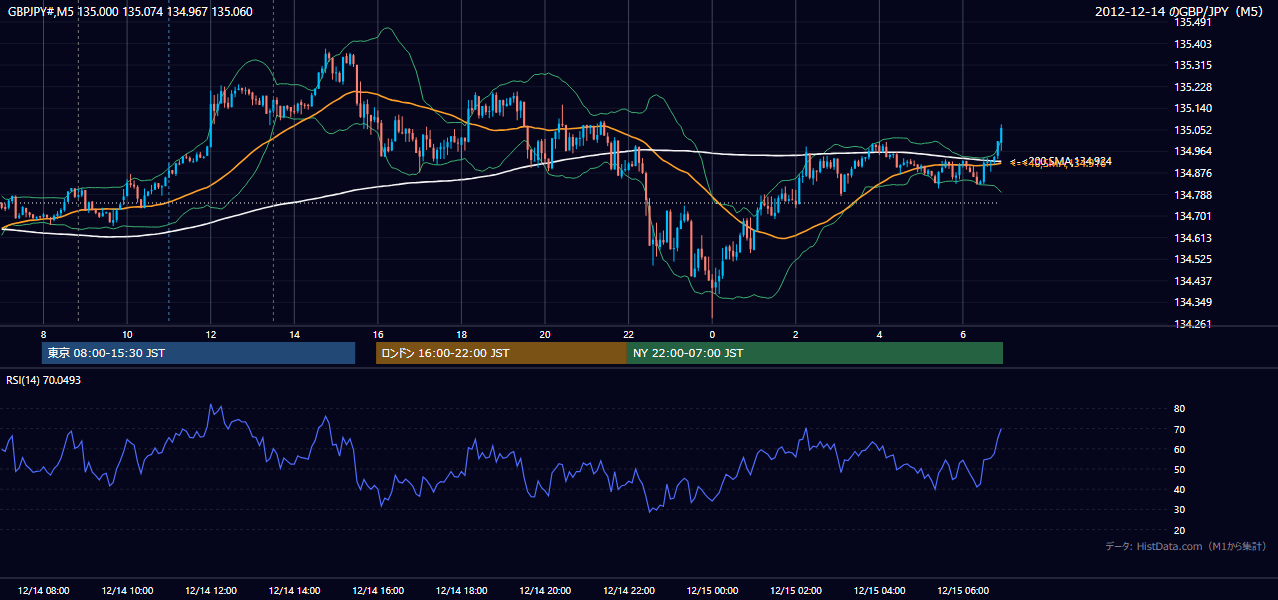Click the 12/15 02:00 time label

point(796,590)
